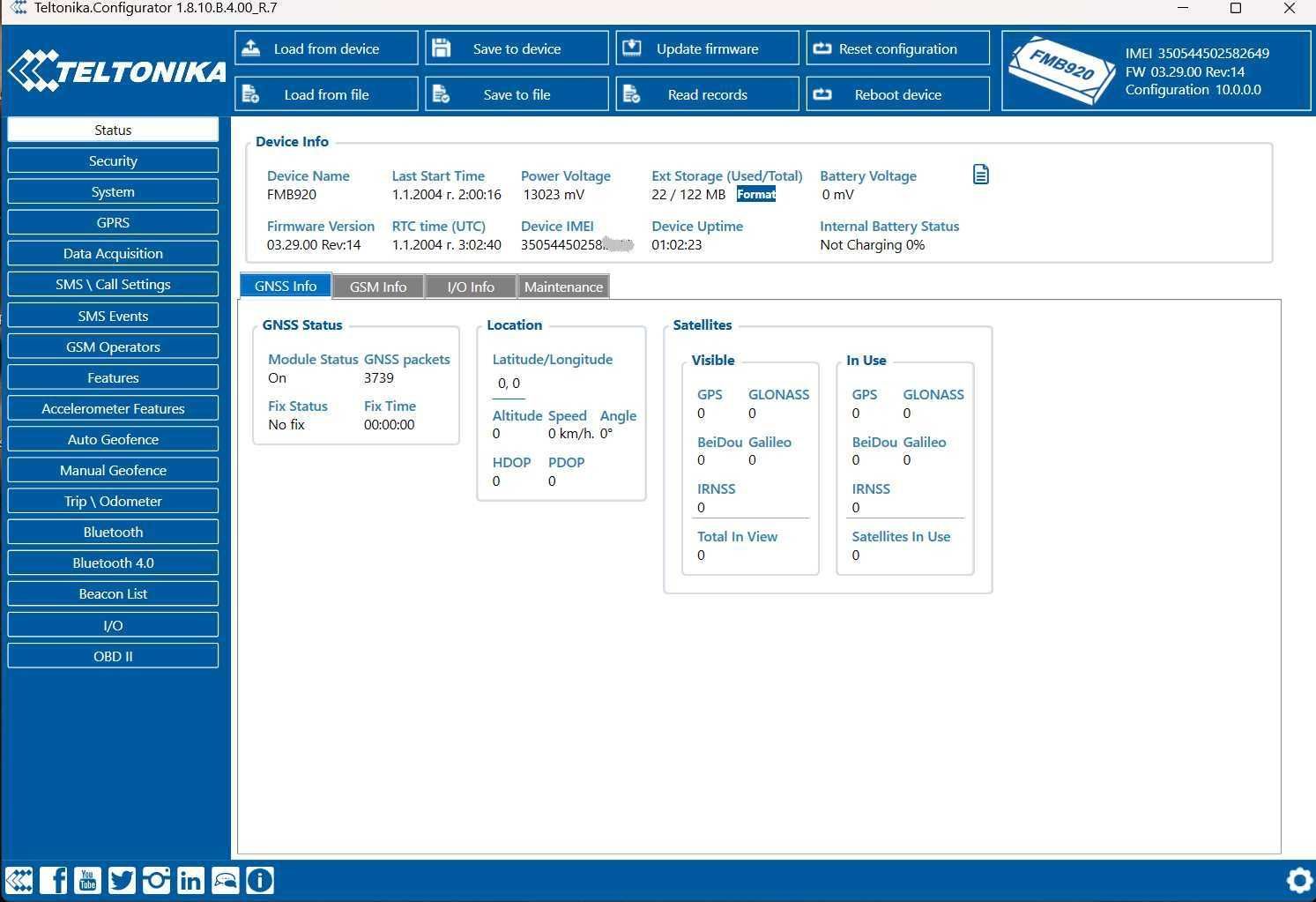Open the YouTube icon in footer
This screenshot has width=1316, height=902.
87,880
